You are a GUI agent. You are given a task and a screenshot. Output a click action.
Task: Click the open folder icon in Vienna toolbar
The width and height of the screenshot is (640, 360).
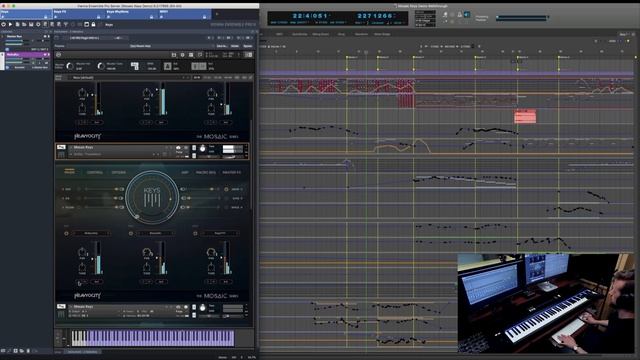24,24
